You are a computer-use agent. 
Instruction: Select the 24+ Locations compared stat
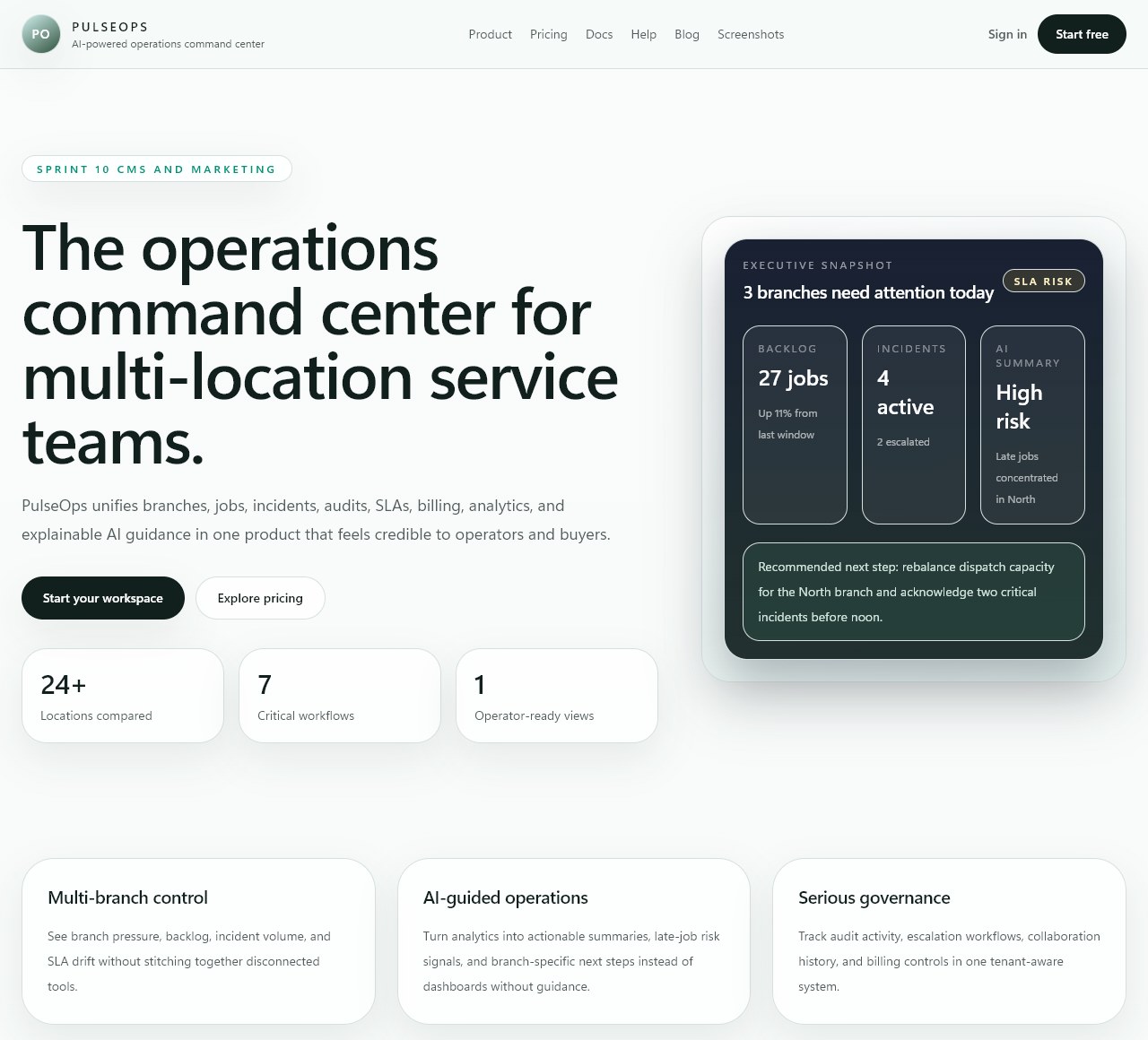point(122,696)
